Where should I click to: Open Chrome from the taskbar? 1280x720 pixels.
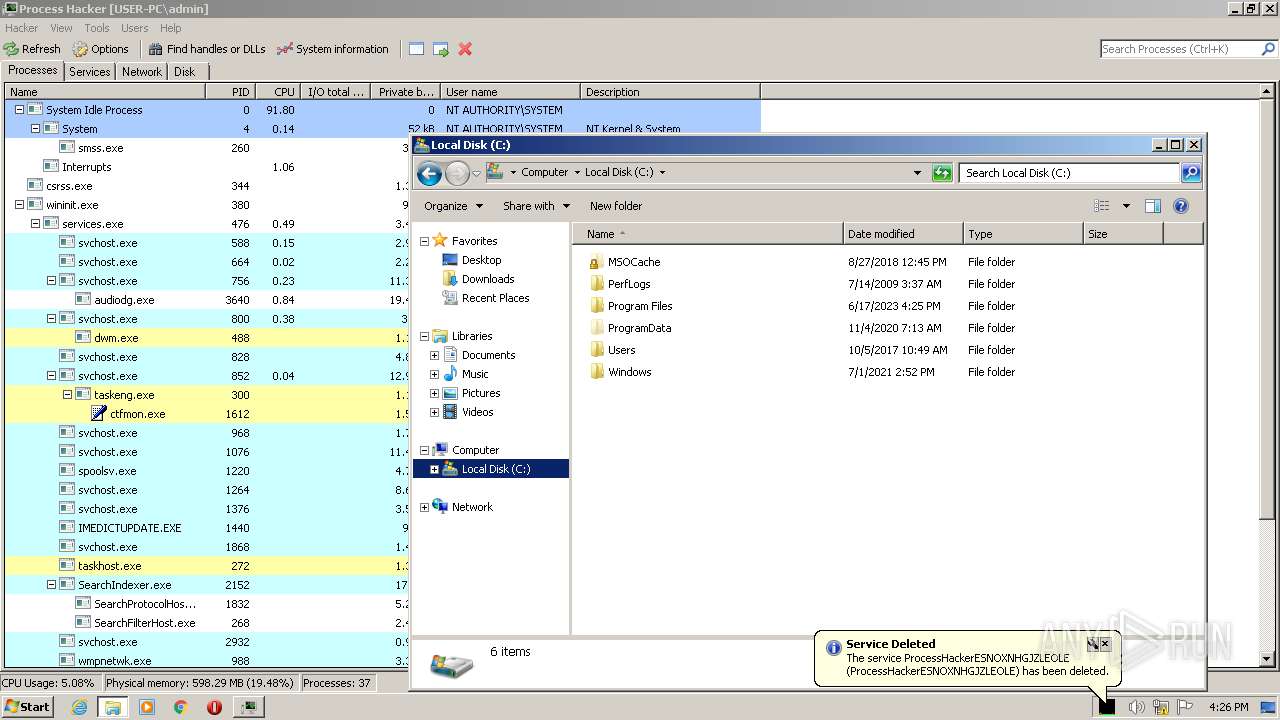pyautogui.click(x=180, y=707)
